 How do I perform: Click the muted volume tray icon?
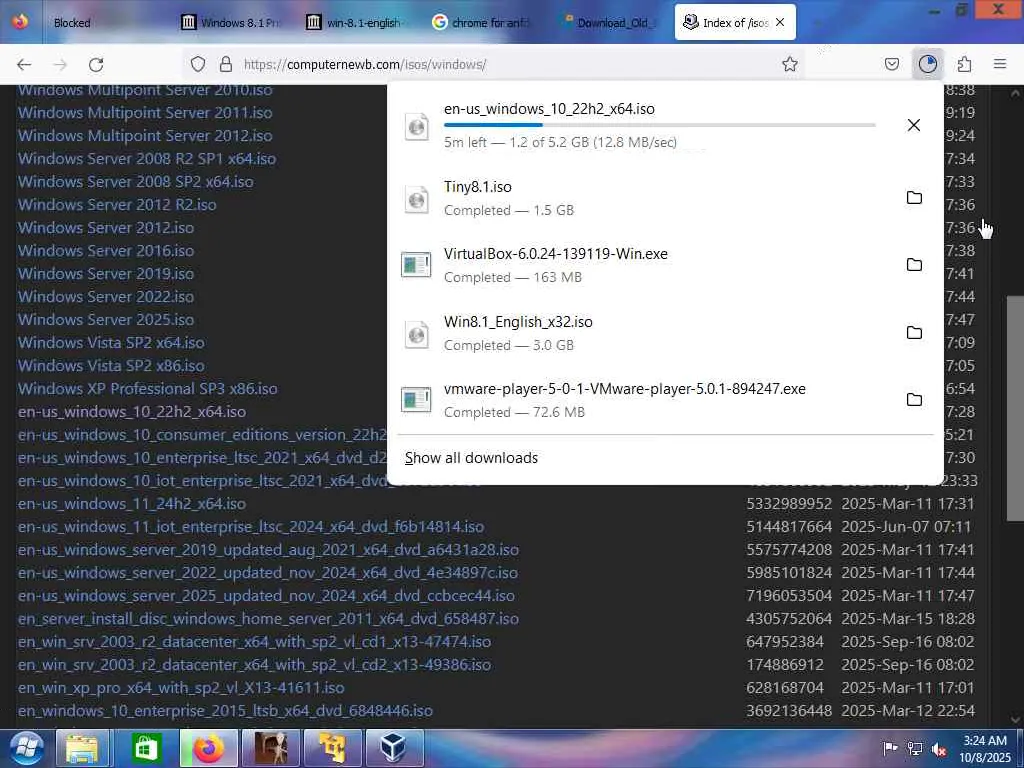click(939, 748)
